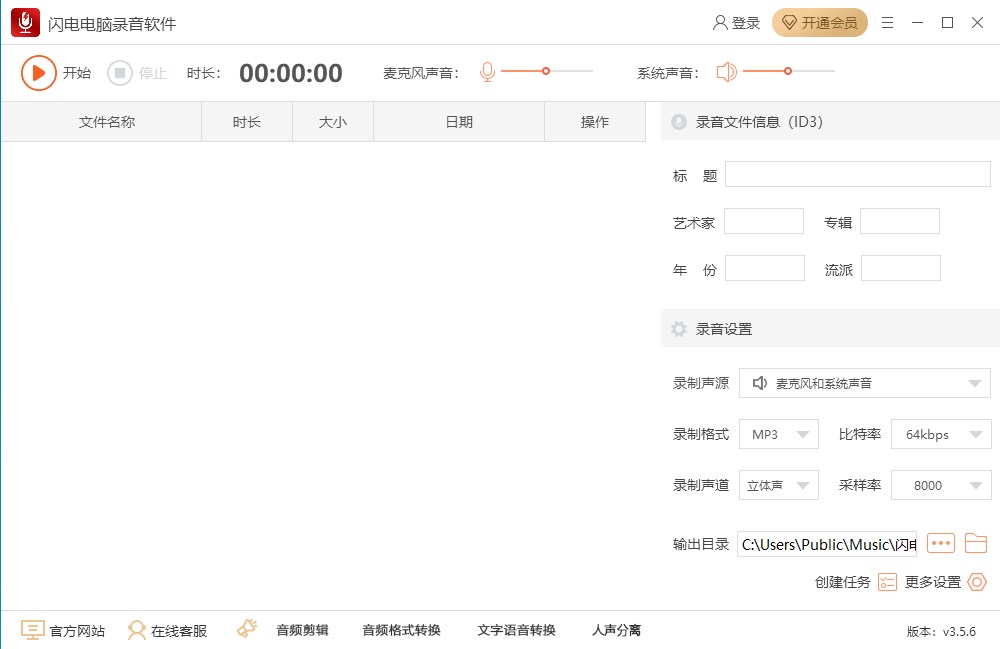Image resolution: width=1000 pixels, height=649 pixels.
Task: Open the 在线客服 link
Action: (x=179, y=631)
